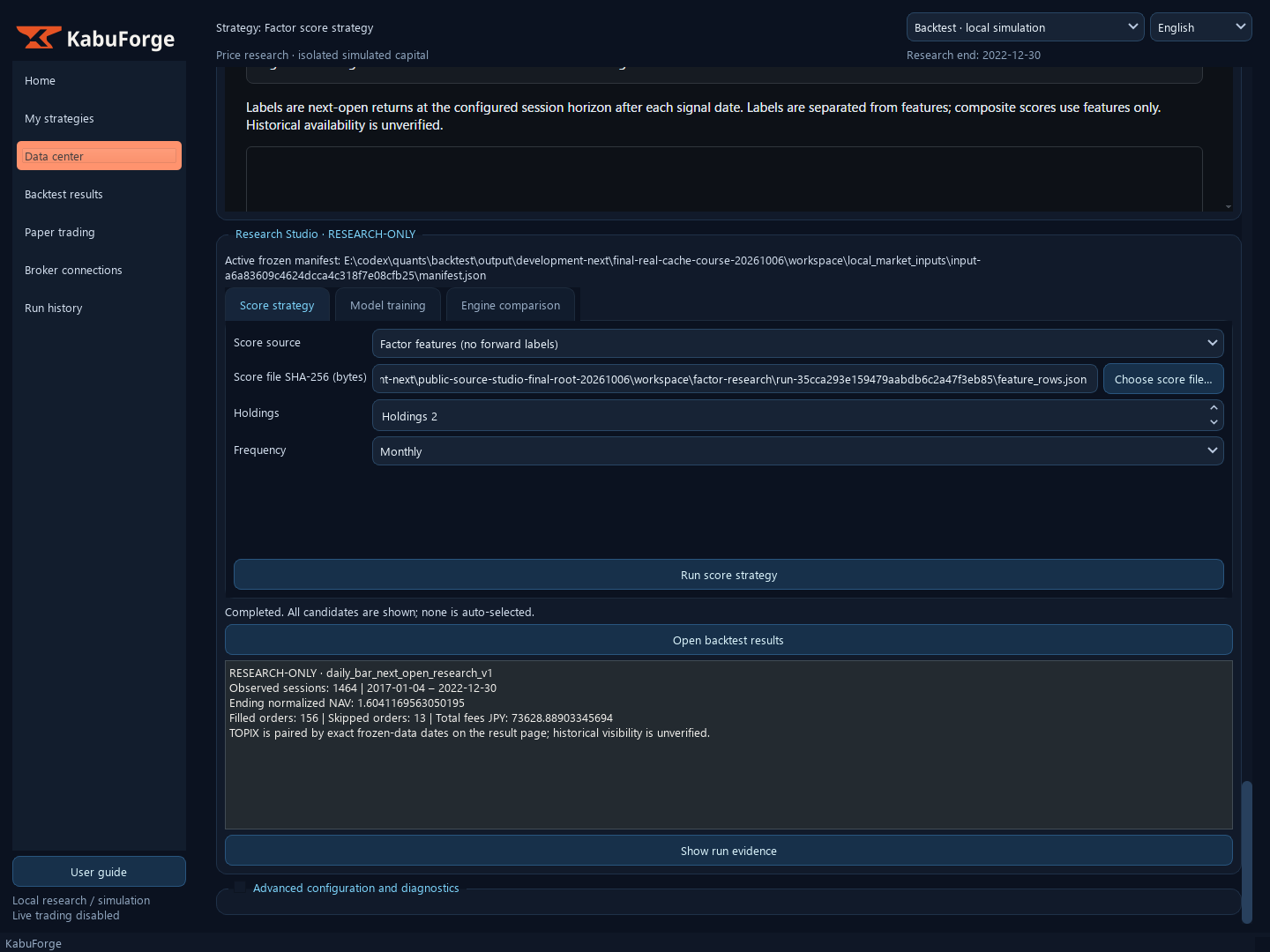The height and width of the screenshot is (952, 1270).
Task: Click 'Labels are next-open returns' description text
Action: point(703,116)
